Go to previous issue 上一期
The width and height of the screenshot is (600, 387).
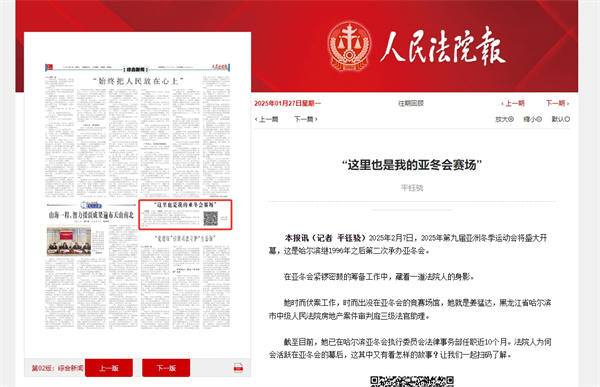pos(513,103)
